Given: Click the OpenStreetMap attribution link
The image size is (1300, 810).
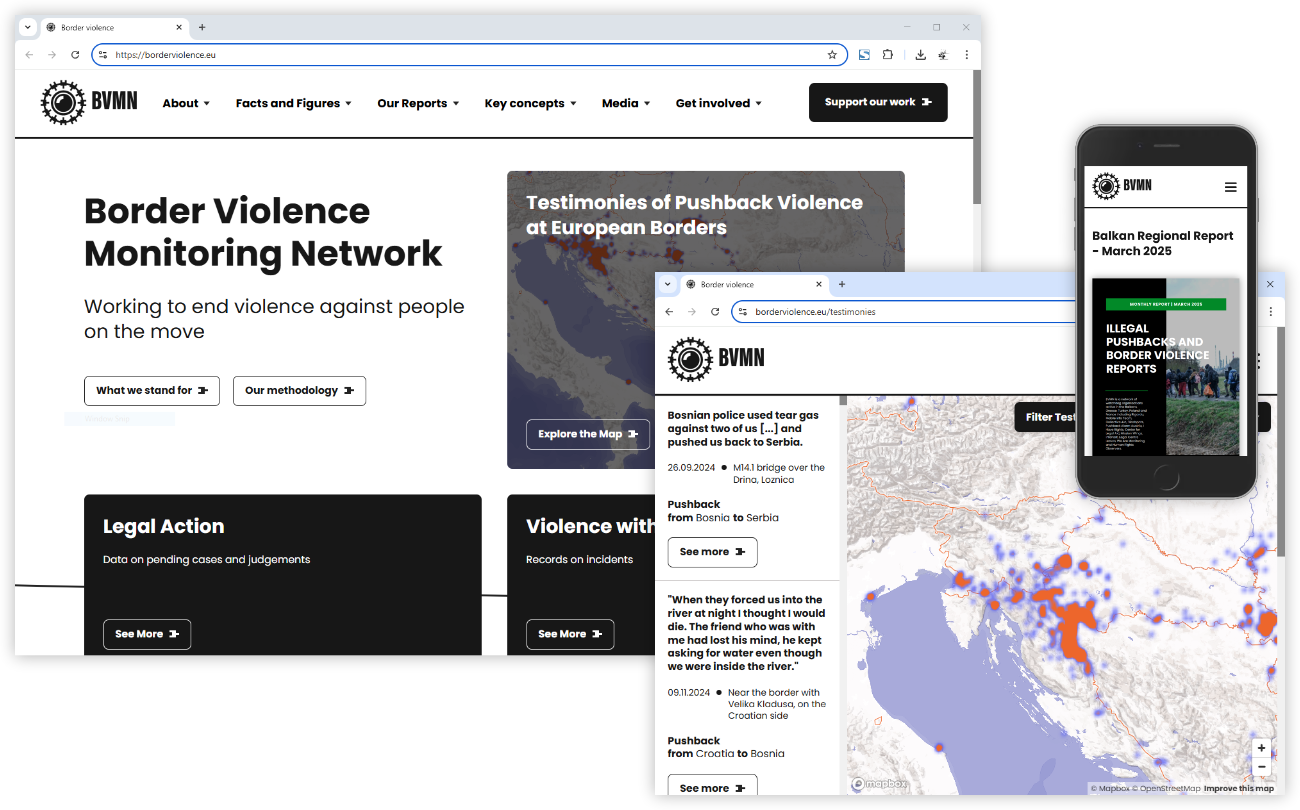Looking at the screenshot, I should (1166, 789).
